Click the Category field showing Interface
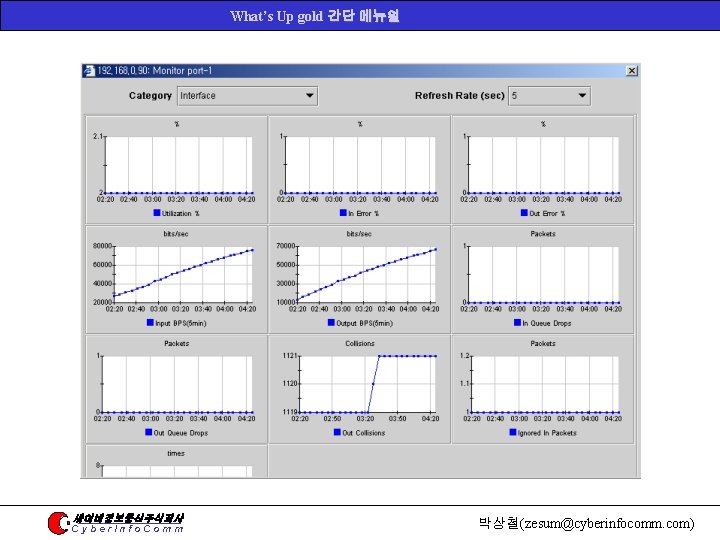The width and height of the screenshot is (720, 540). [247, 96]
